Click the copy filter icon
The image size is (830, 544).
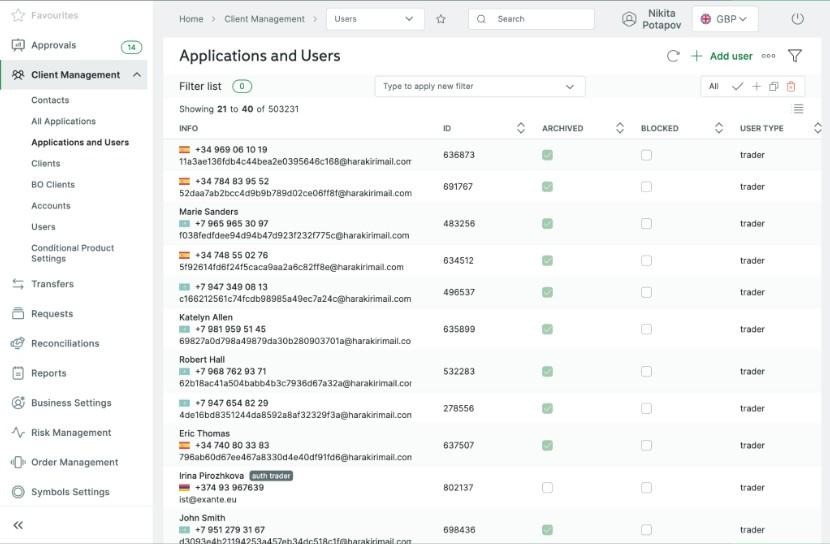pos(773,87)
